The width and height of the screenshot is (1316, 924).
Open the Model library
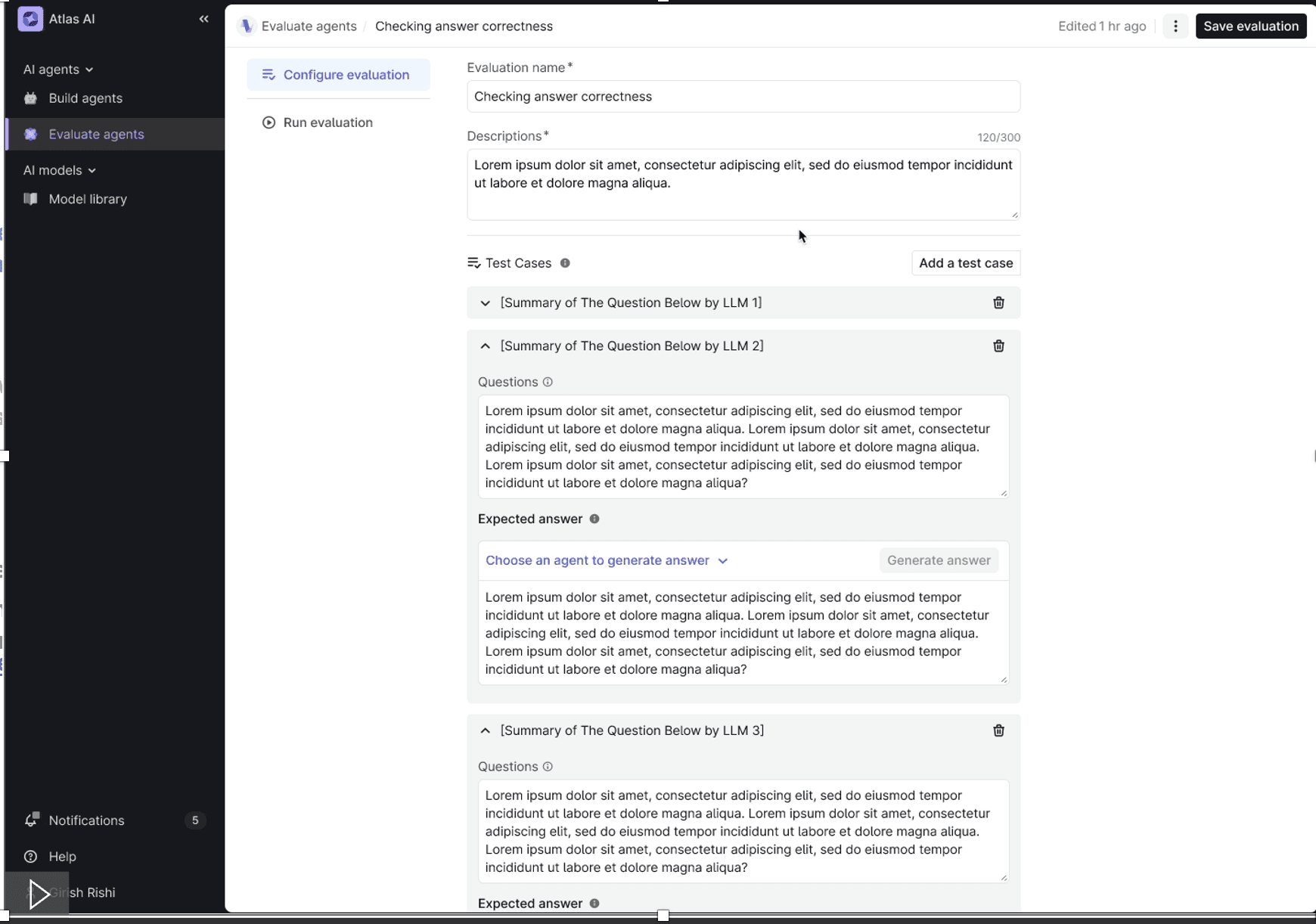88,199
